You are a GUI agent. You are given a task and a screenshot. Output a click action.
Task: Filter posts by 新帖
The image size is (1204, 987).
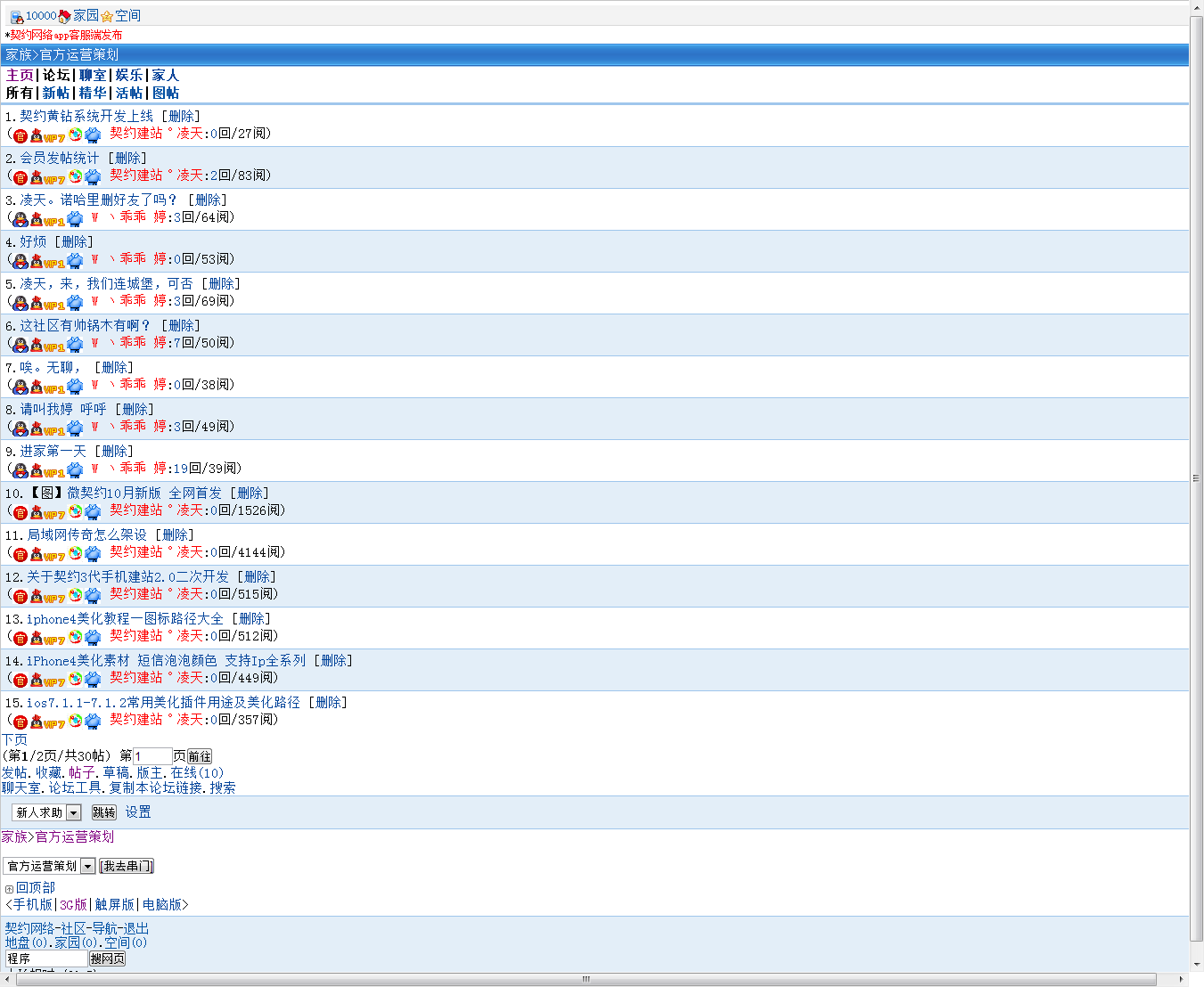pyautogui.click(x=56, y=93)
